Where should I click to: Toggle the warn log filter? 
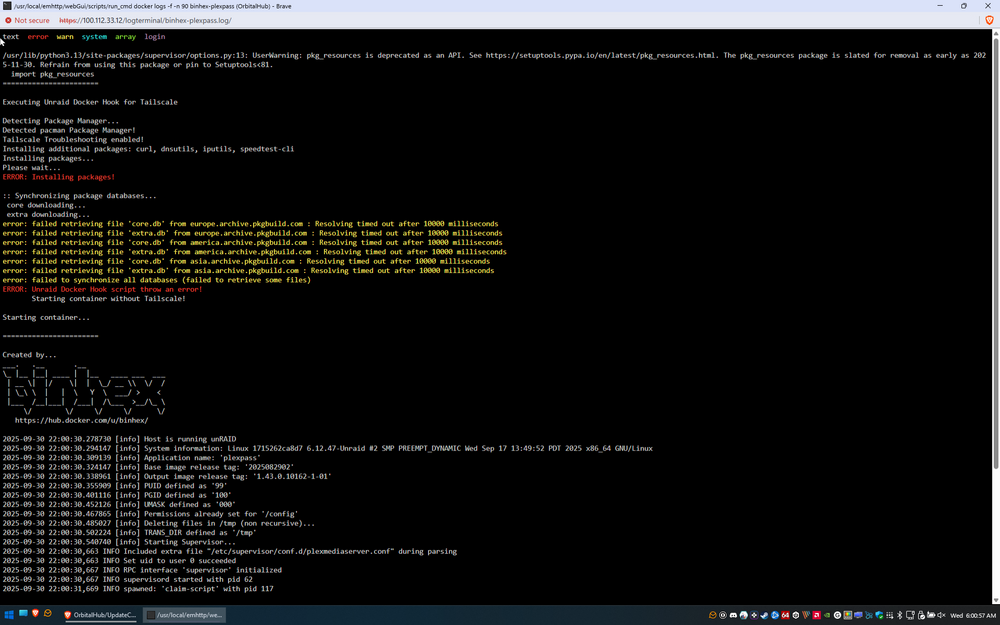[65, 37]
